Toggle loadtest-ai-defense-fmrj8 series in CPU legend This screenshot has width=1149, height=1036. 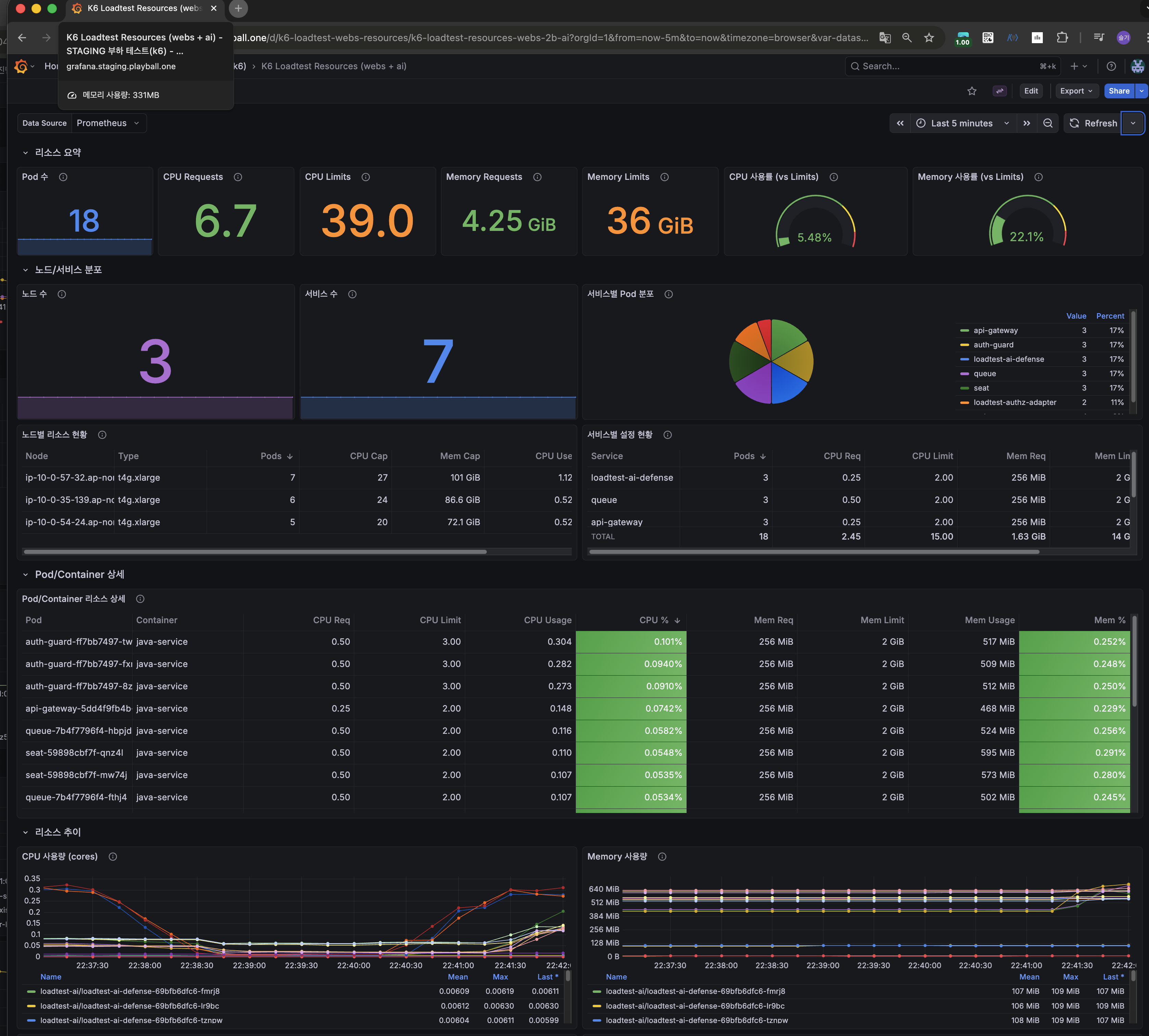[x=130, y=991]
